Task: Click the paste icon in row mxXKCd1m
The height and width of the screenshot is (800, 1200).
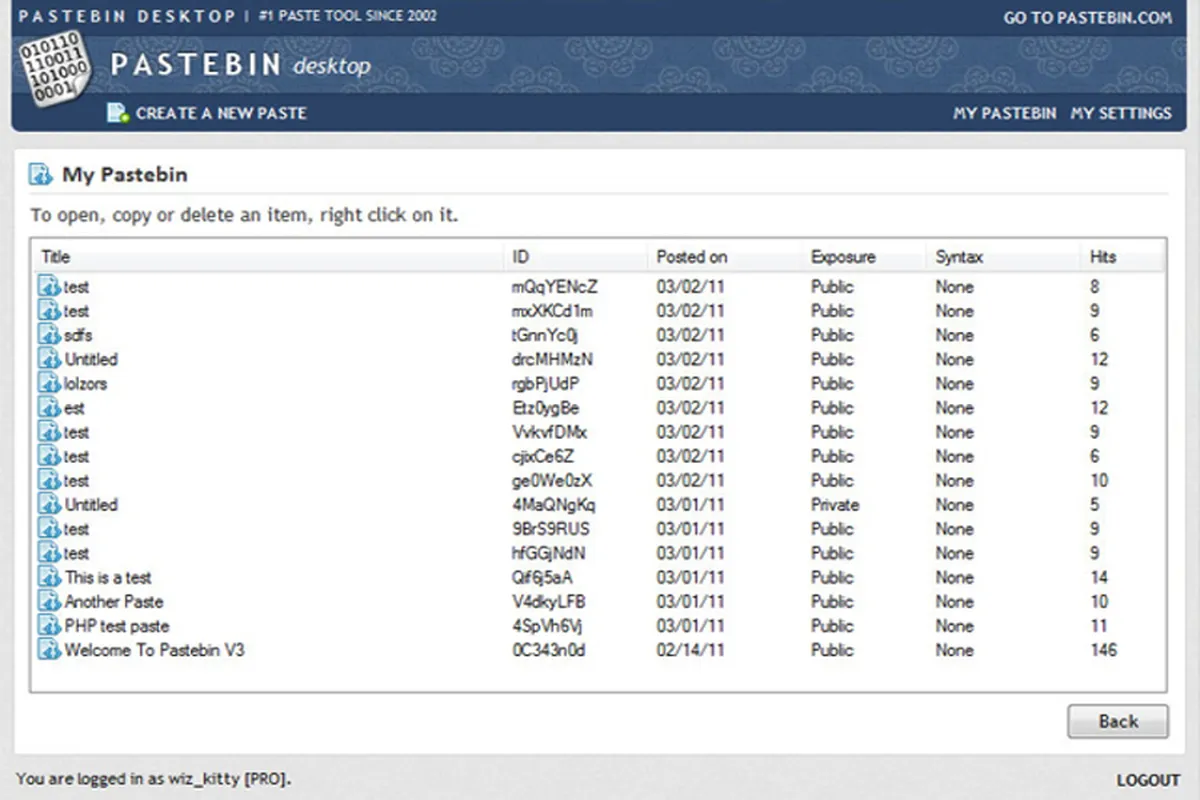Action: tap(50, 311)
